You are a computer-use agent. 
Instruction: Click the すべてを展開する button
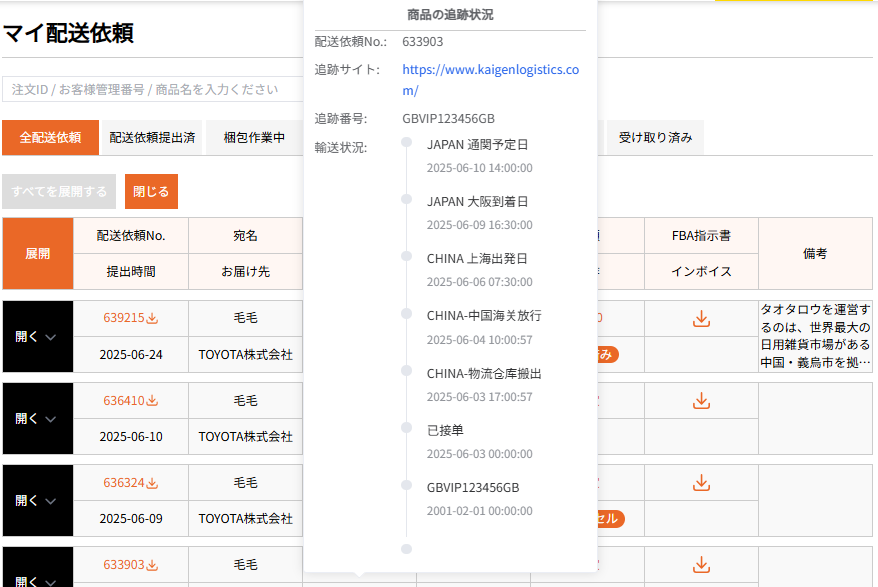tap(59, 192)
